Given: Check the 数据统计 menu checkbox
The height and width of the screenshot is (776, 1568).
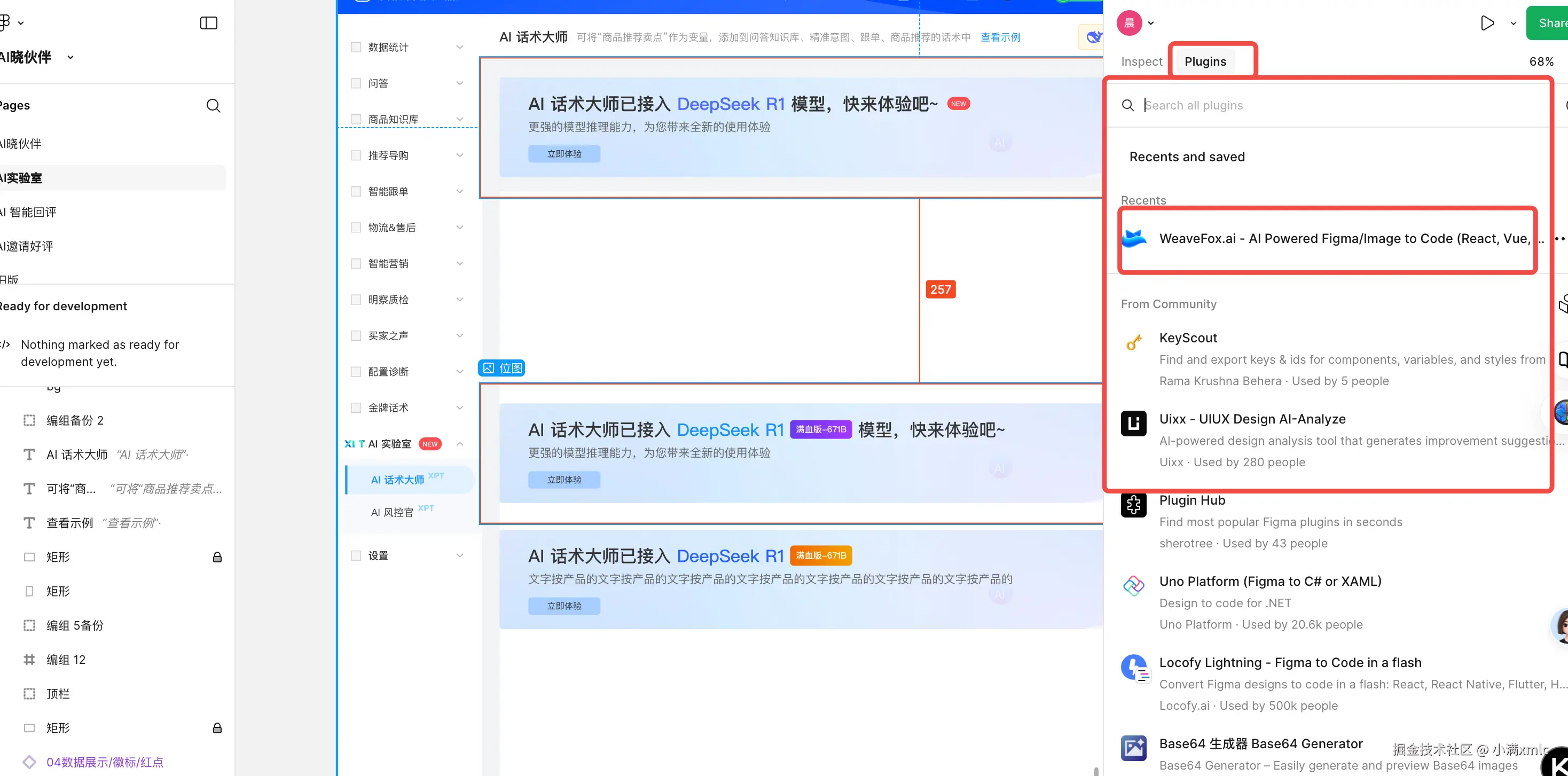Looking at the screenshot, I should pyautogui.click(x=356, y=48).
